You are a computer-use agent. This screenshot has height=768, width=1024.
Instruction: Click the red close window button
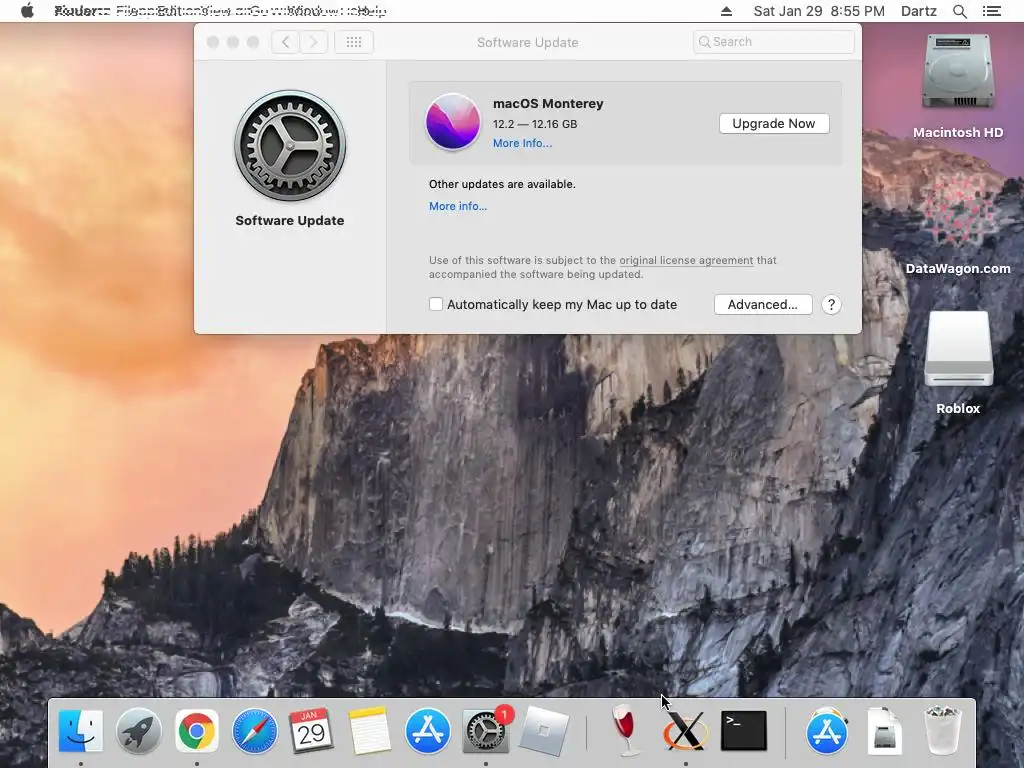(213, 42)
